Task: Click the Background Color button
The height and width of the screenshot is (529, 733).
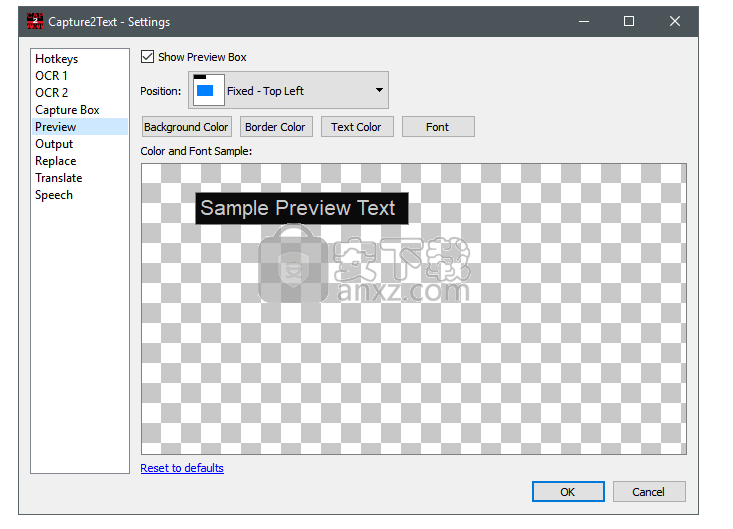Action: pyautogui.click(x=187, y=127)
